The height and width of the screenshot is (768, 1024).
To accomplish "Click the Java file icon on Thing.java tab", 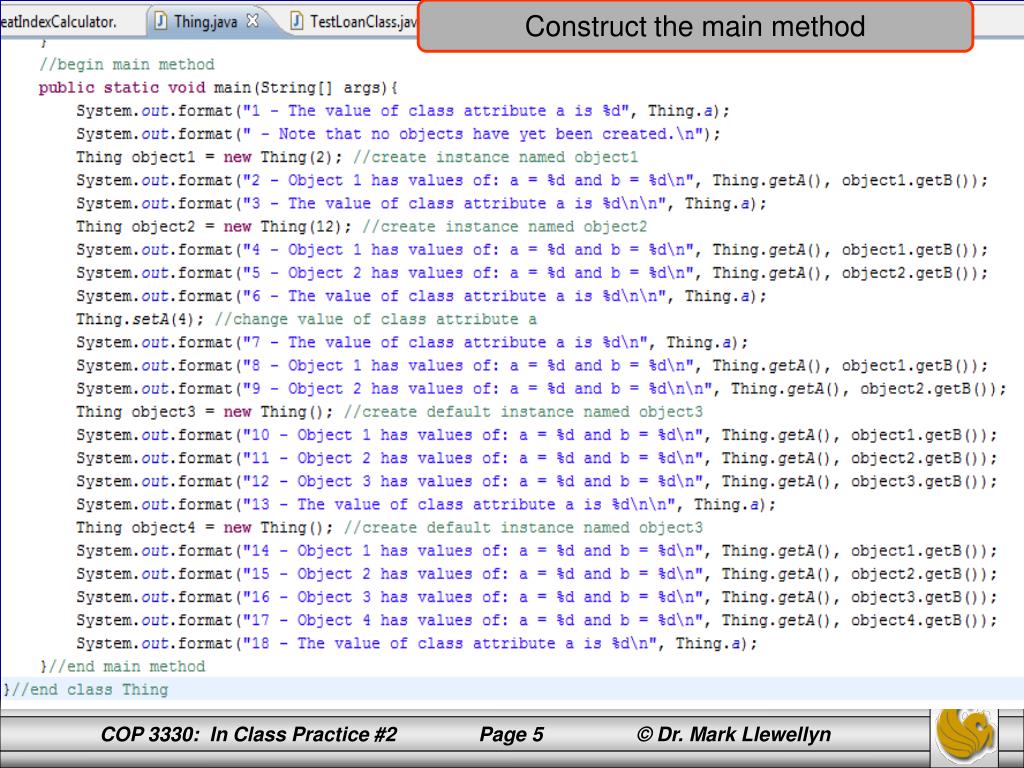I will (x=160, y=22).
